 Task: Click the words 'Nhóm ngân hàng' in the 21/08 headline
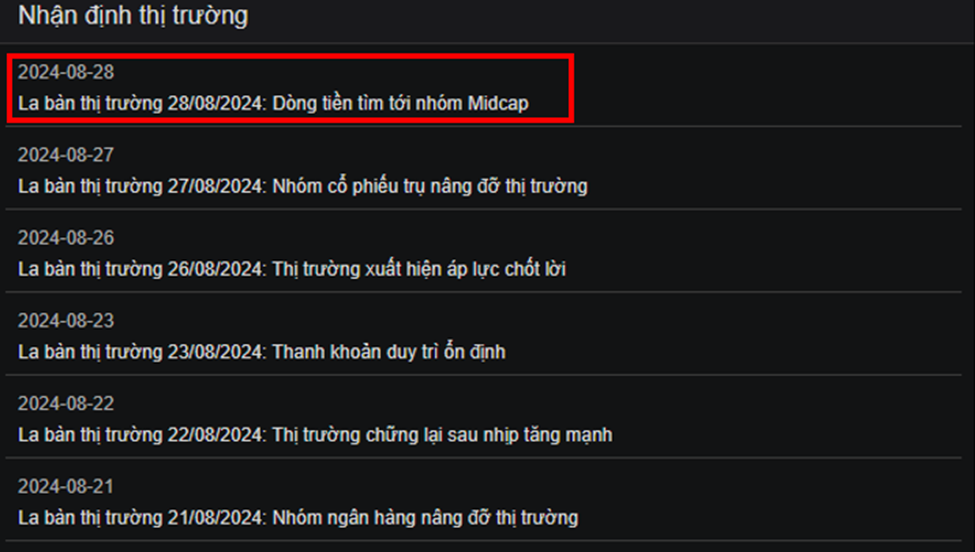[x=334, y=517]
